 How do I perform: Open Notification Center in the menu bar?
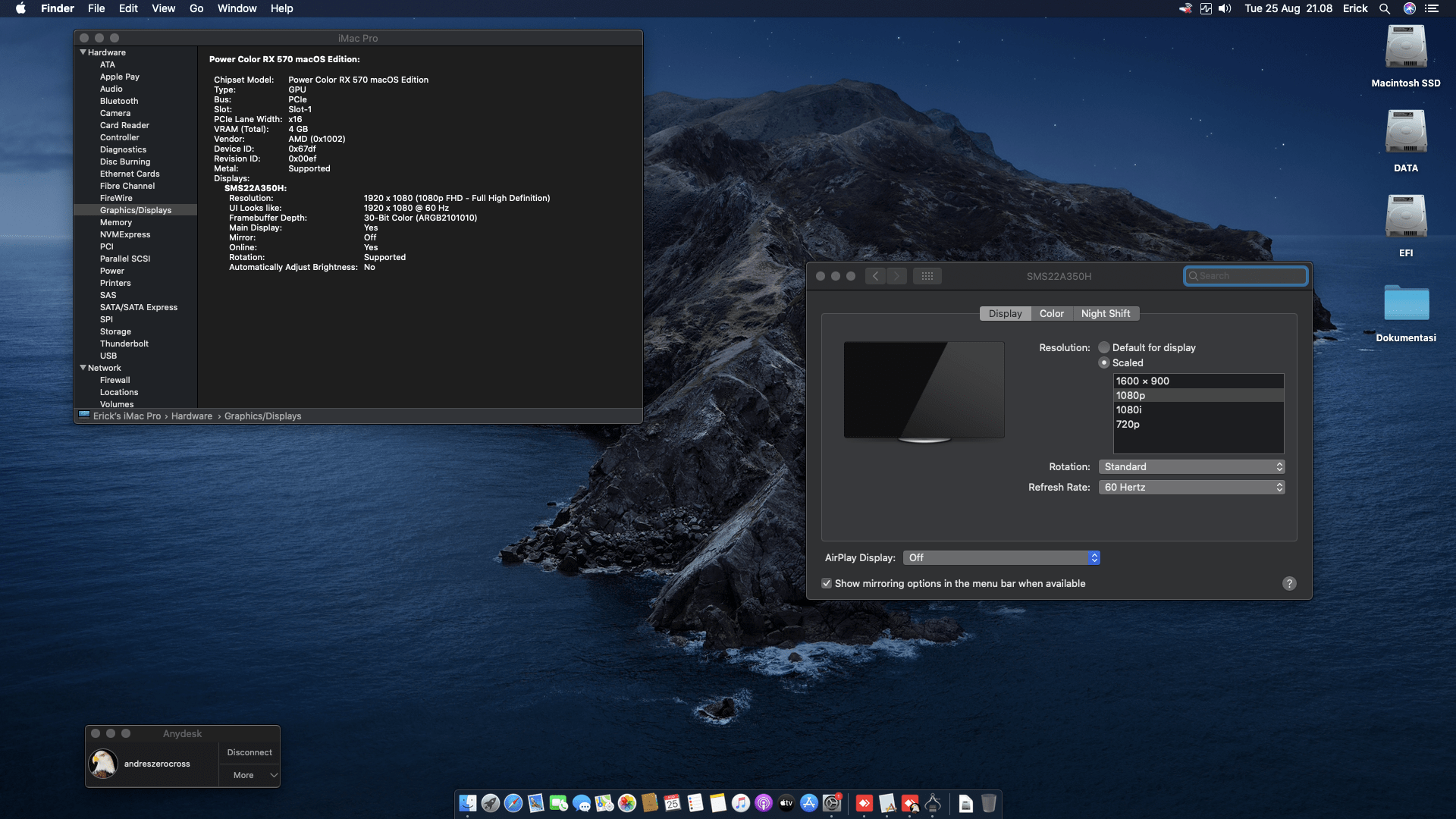pyautogui.click(x=1432, y=8)
